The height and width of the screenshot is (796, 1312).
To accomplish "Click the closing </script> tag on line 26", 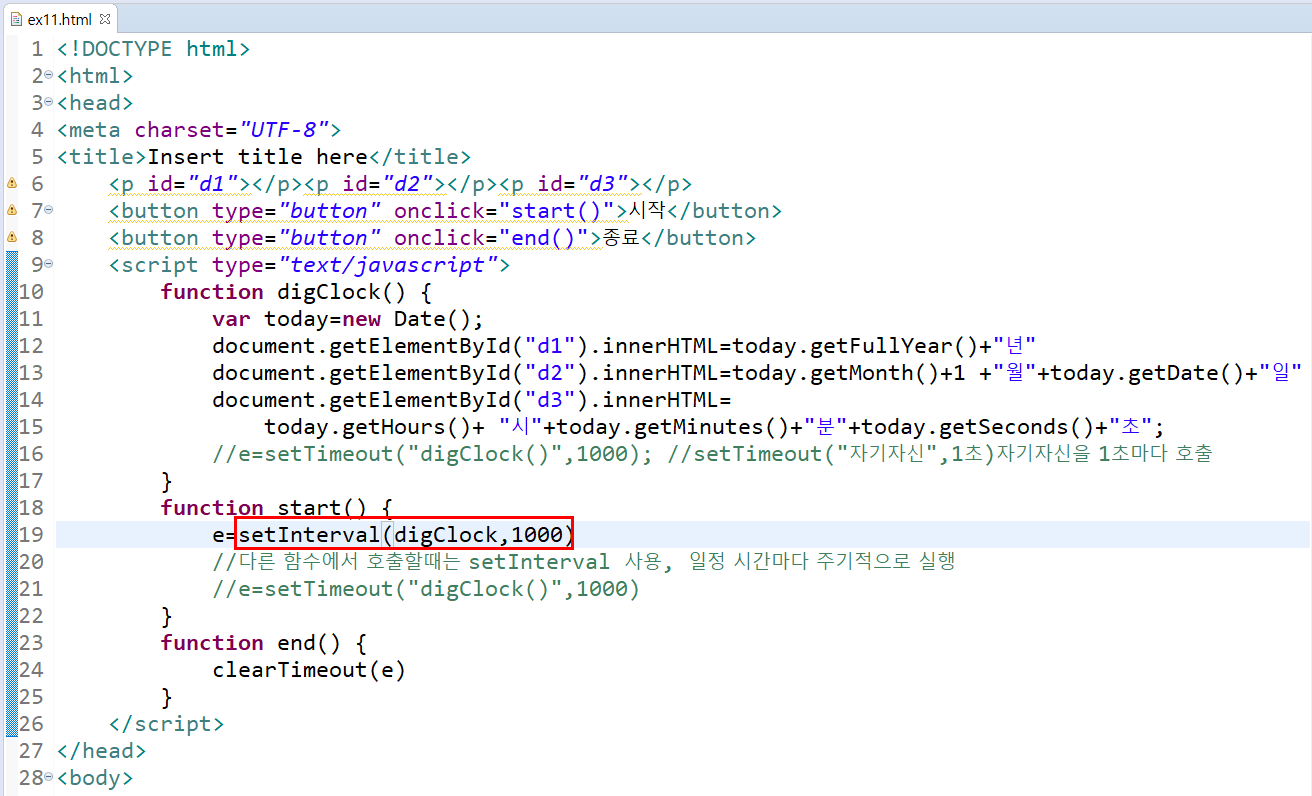I will click(x=167, y=724).
